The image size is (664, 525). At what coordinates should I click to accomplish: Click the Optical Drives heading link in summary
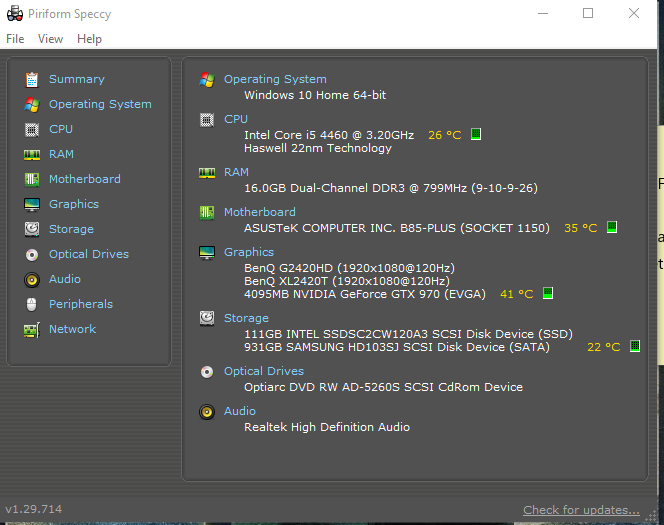click(264, 371)
